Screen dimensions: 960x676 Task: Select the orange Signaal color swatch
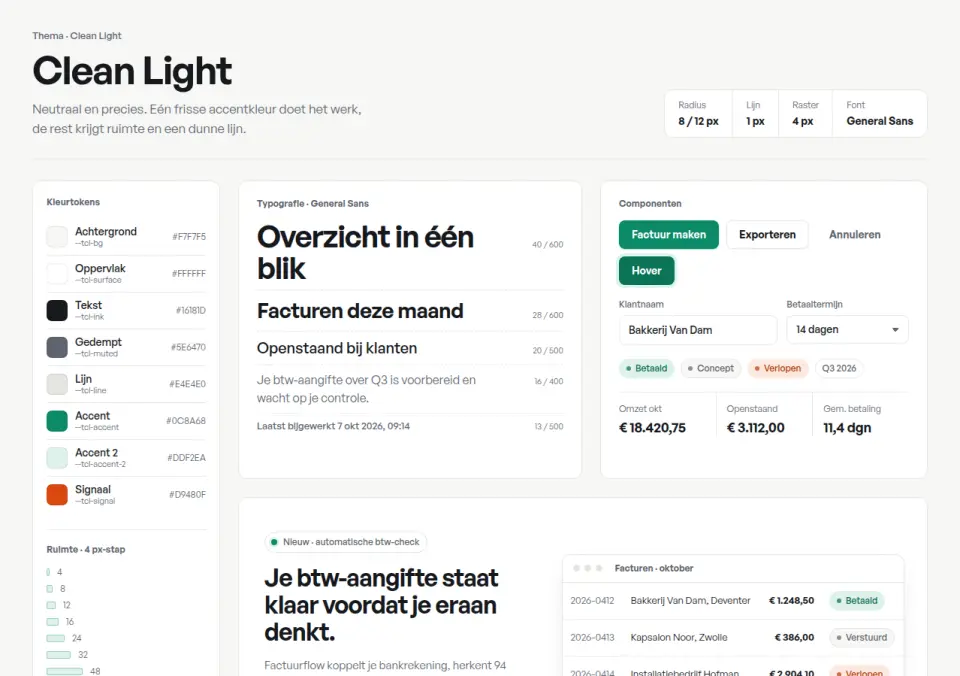tap(57, 494)
